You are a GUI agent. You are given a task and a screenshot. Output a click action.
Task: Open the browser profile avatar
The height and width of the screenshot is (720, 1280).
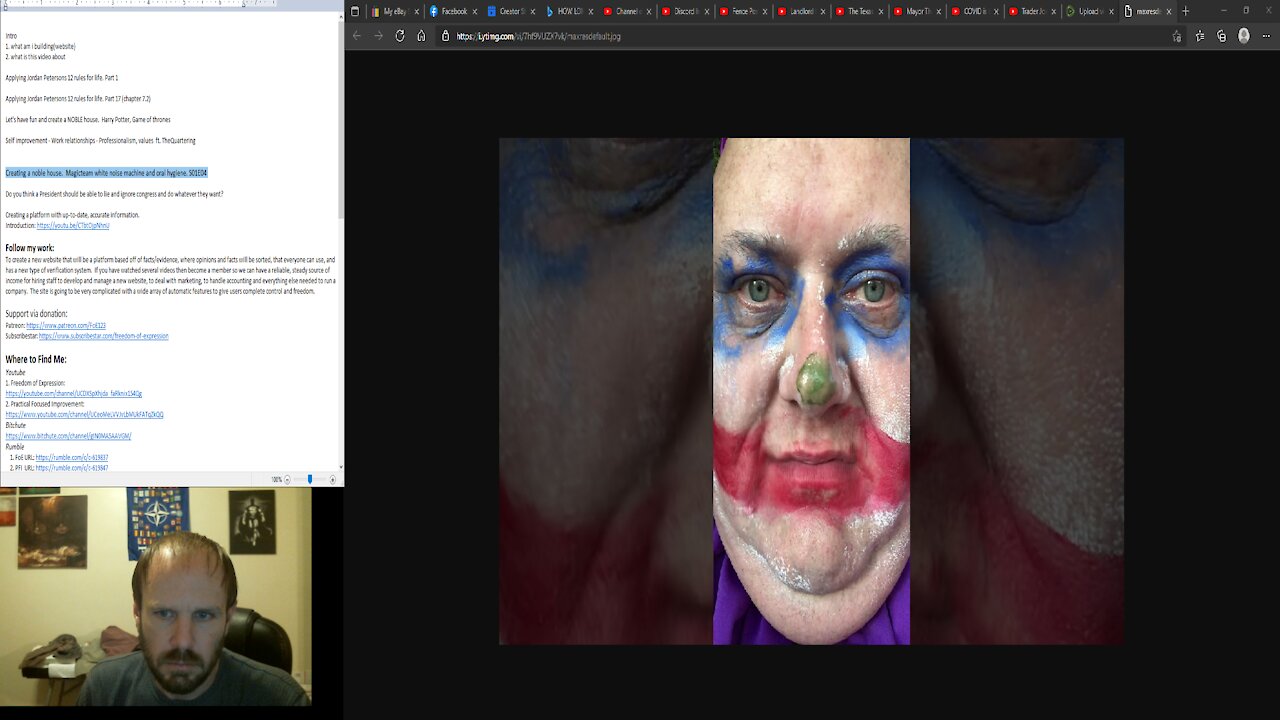coord(1244,36)
